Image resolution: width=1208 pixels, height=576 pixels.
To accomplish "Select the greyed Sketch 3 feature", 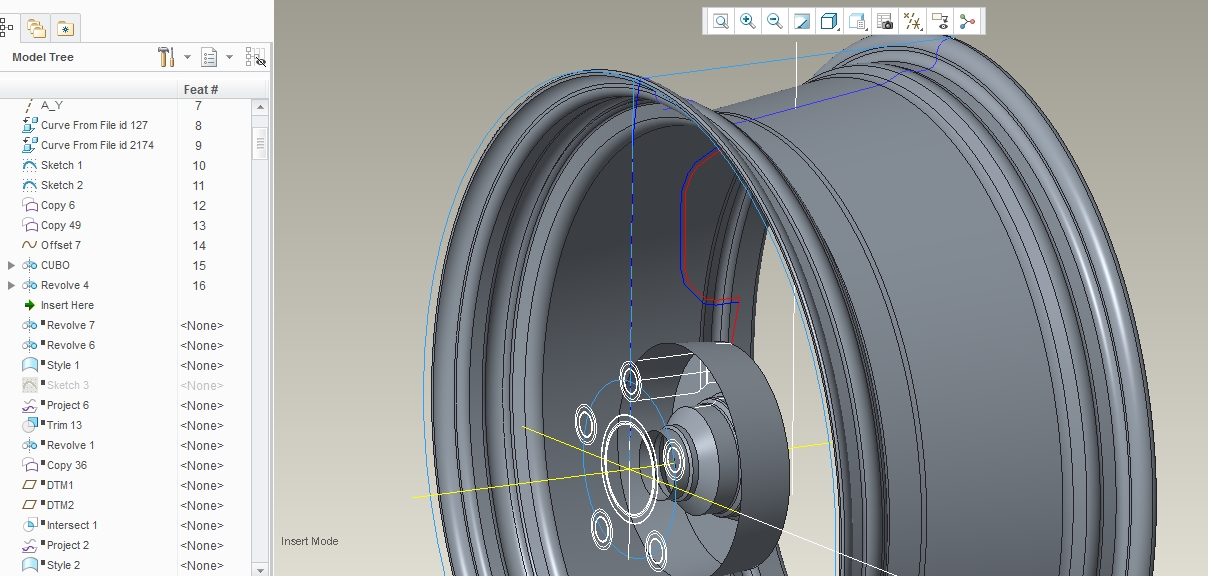I will pos(67,385).
